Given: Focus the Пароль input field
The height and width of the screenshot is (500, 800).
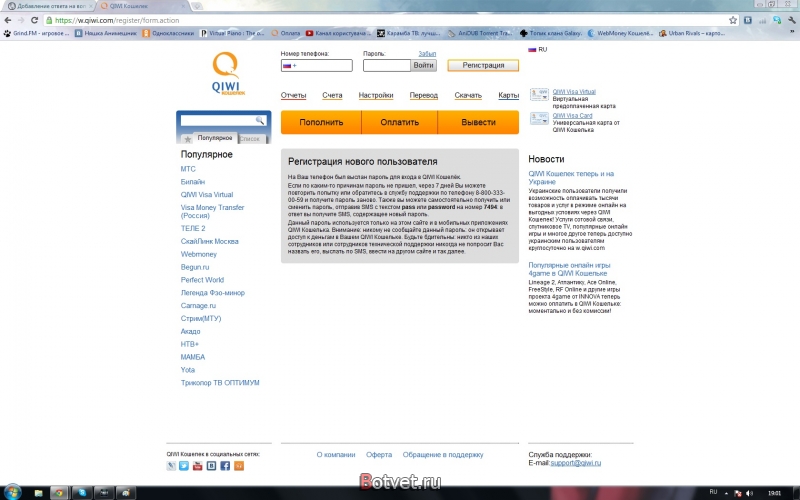Looking at the screenshot, I should tap(387, 66).
